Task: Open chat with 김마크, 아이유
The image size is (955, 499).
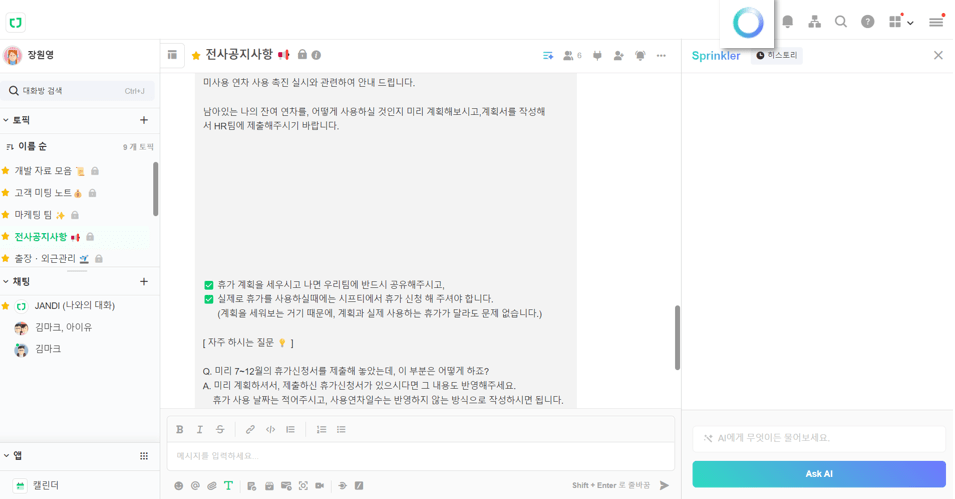Action: (x=63, y=327)
